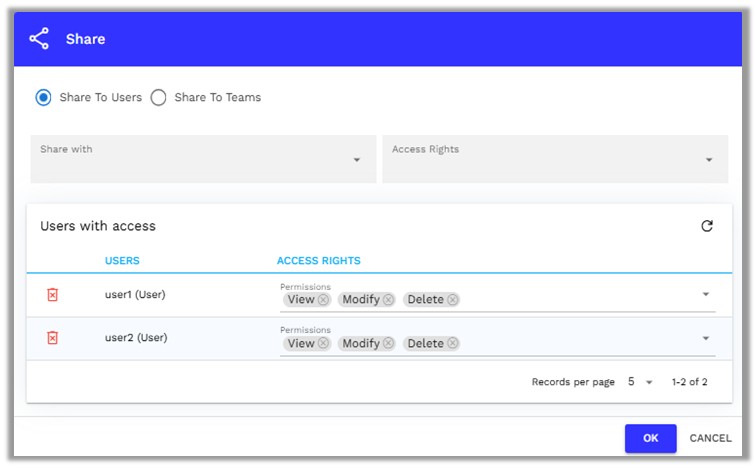Delete user2 from the access list
This screenshot has height=472, width=755.
tap(53, 338)
